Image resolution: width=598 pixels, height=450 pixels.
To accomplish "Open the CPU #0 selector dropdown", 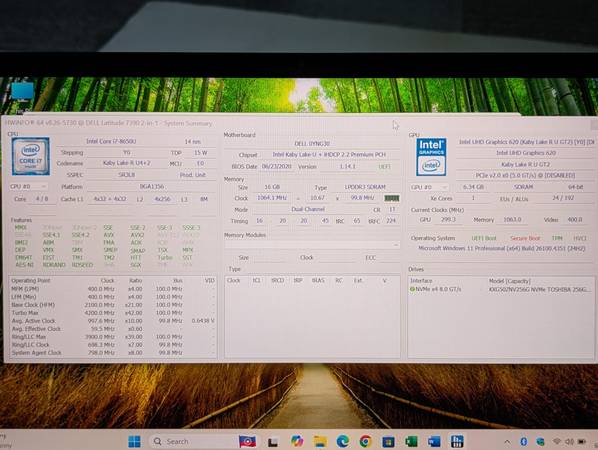I will click(29, 186).
